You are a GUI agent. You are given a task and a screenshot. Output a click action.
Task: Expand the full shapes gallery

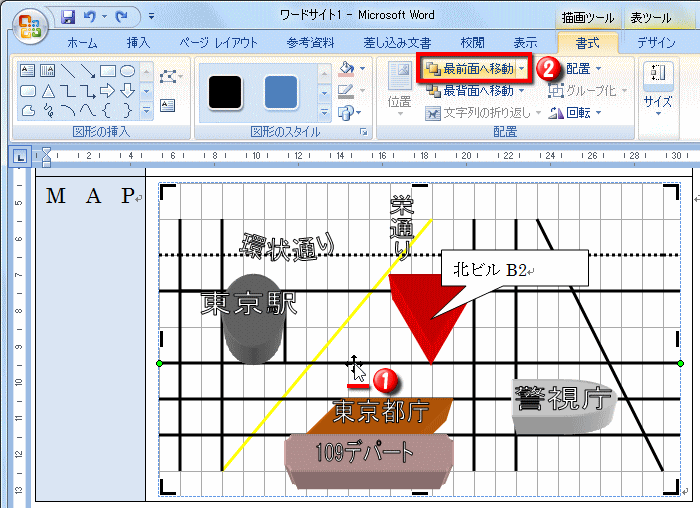point(146,110)
